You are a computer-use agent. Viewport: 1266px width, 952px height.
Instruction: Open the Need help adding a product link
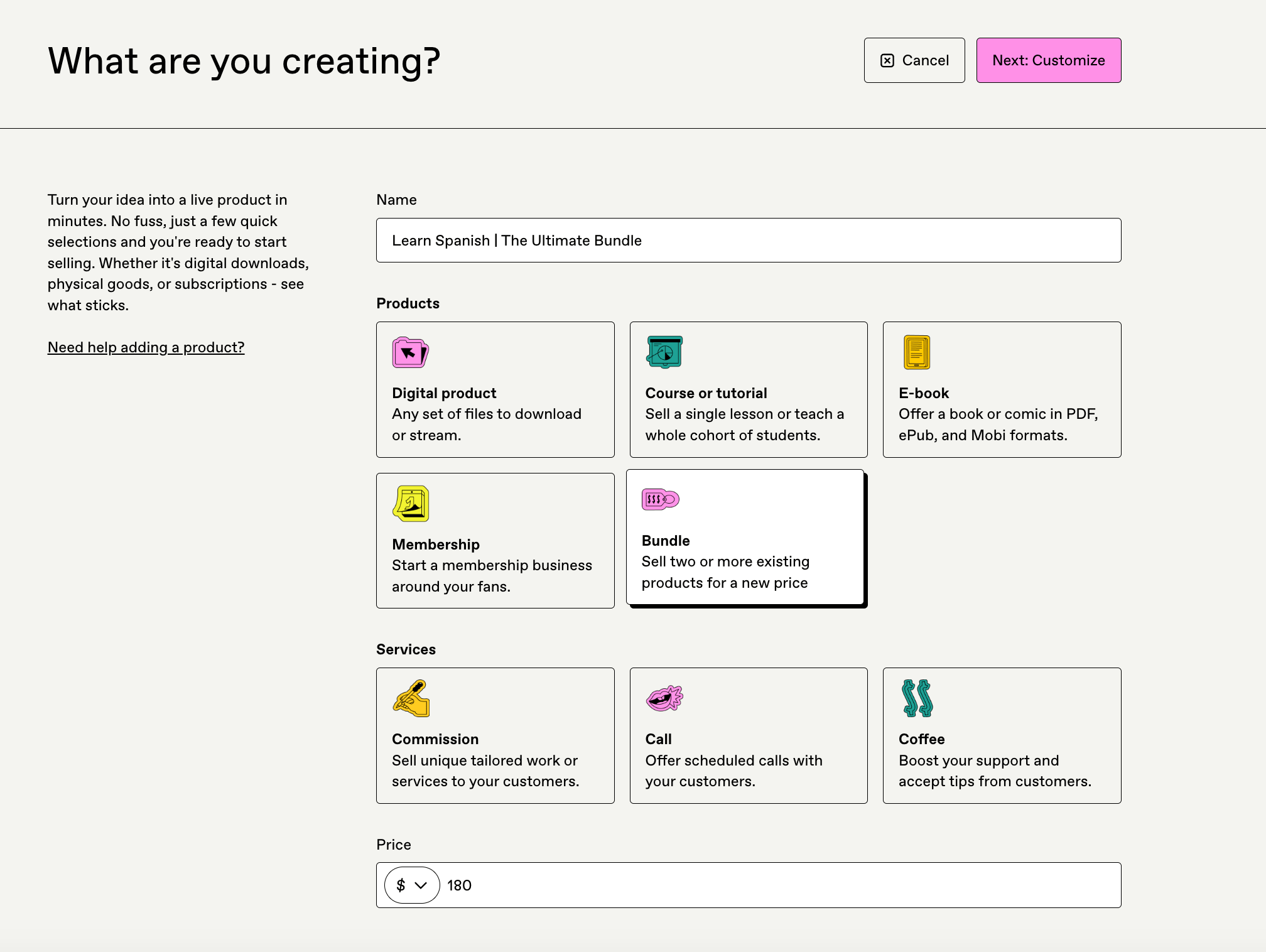(146, 347)
